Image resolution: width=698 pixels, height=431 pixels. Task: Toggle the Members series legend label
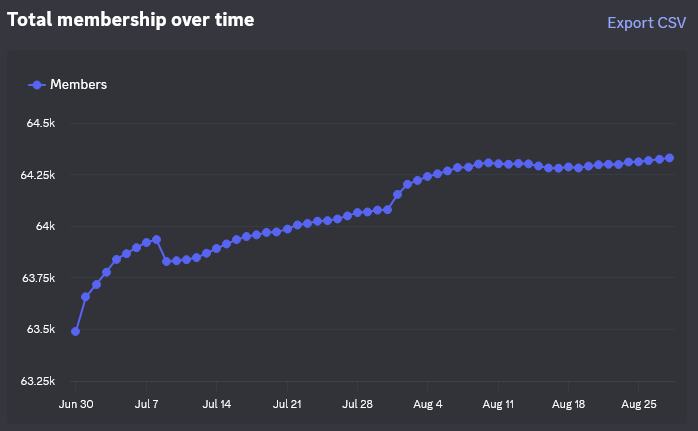pos(78,85)
